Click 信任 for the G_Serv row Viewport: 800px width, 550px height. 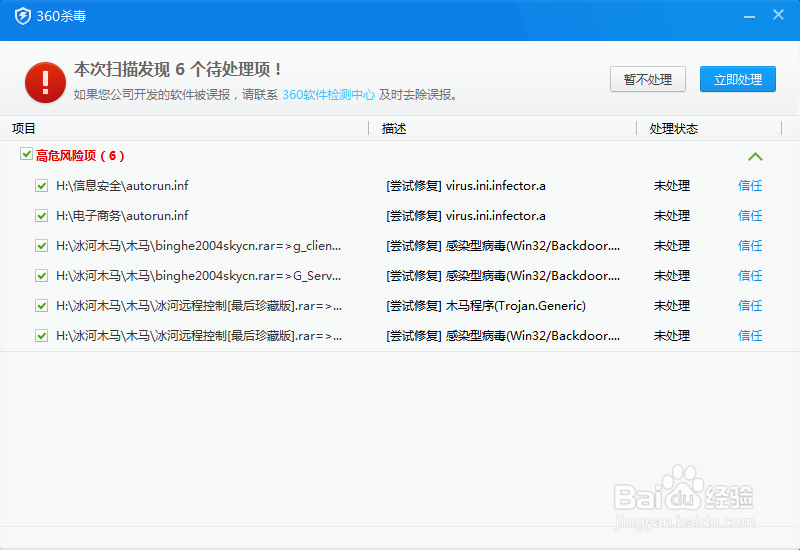tap(749, 276)
